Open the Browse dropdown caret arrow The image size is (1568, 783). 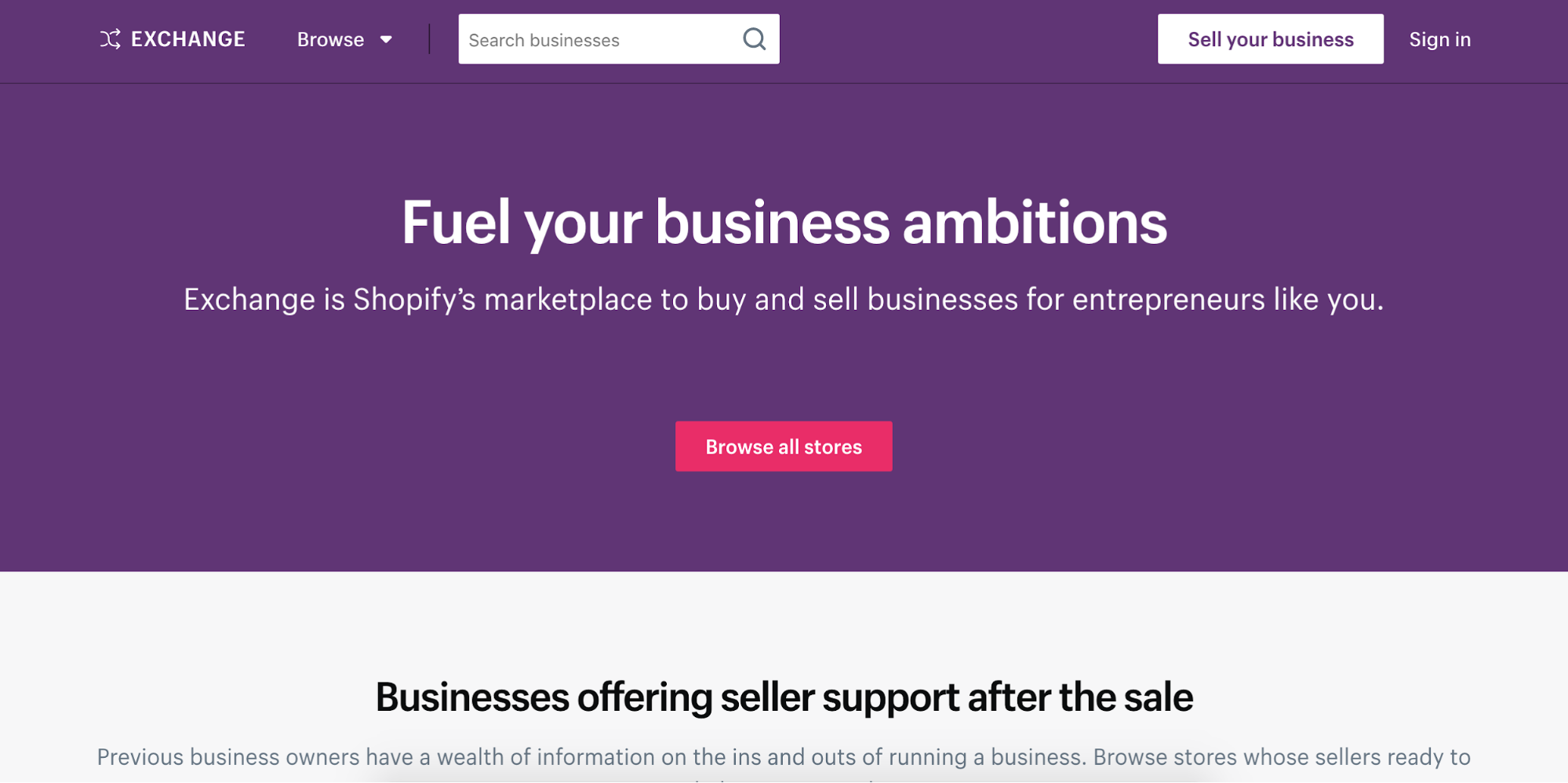tap(386, 39)
